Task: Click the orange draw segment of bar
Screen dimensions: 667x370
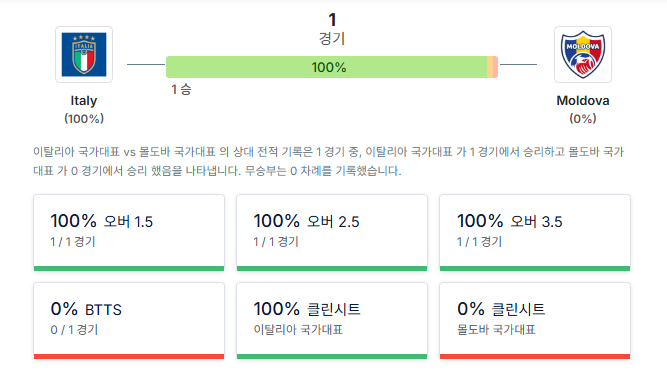Action: pos(490,67)
